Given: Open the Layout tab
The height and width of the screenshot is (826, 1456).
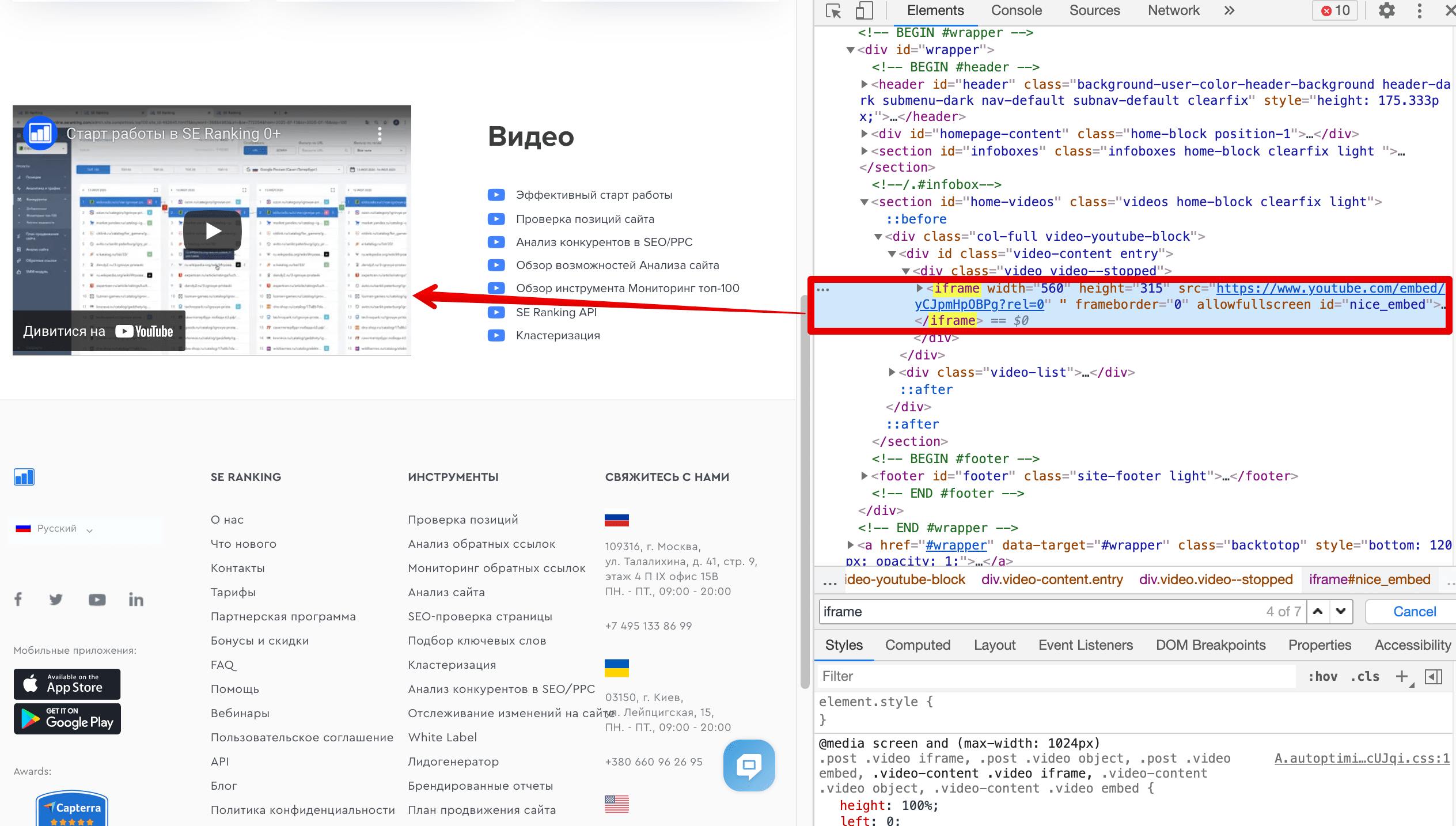Looking at the screenshot, I should tap(995, 645).
